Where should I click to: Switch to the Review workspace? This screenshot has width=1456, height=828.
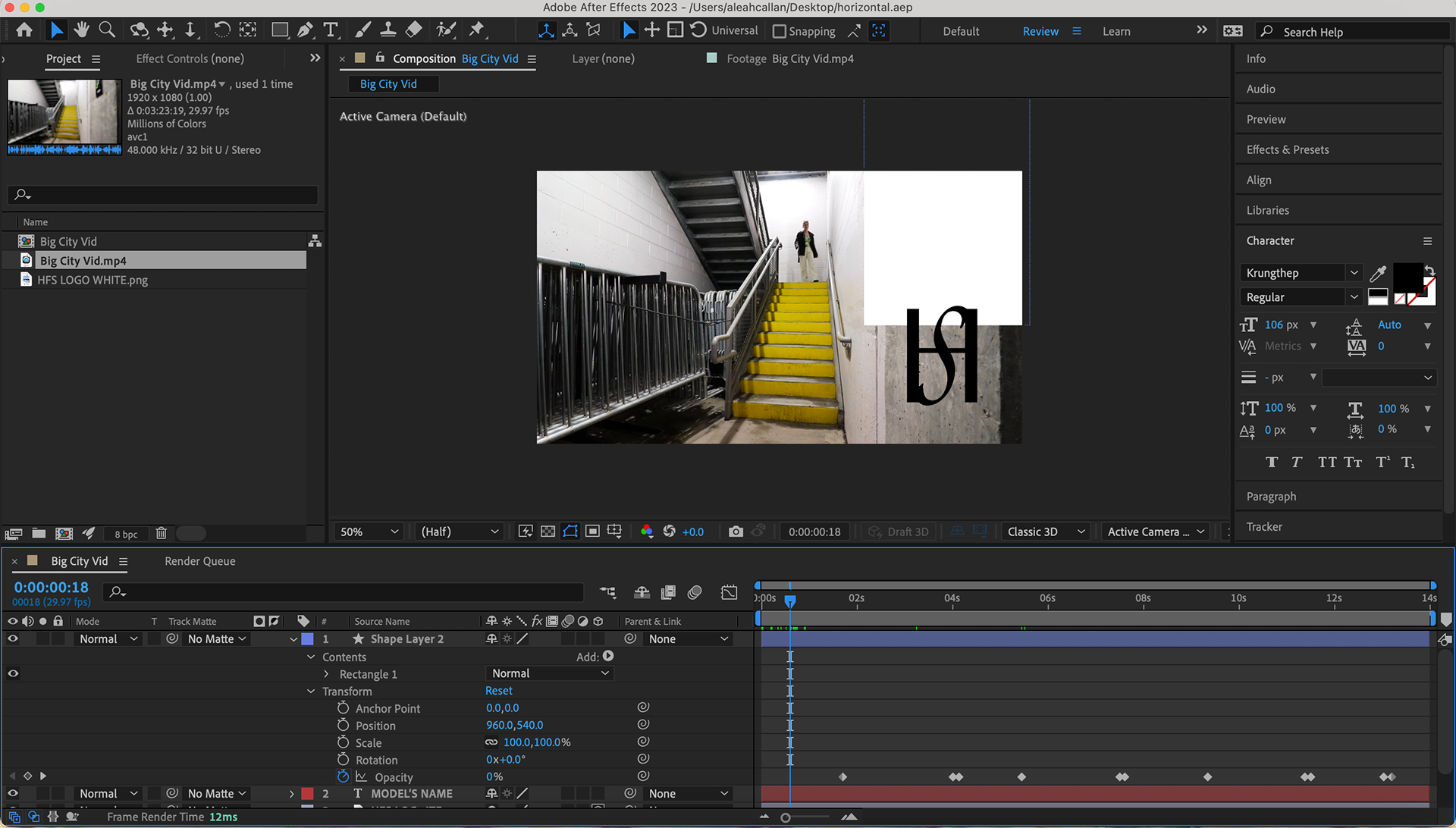(x=1040, y=31)
